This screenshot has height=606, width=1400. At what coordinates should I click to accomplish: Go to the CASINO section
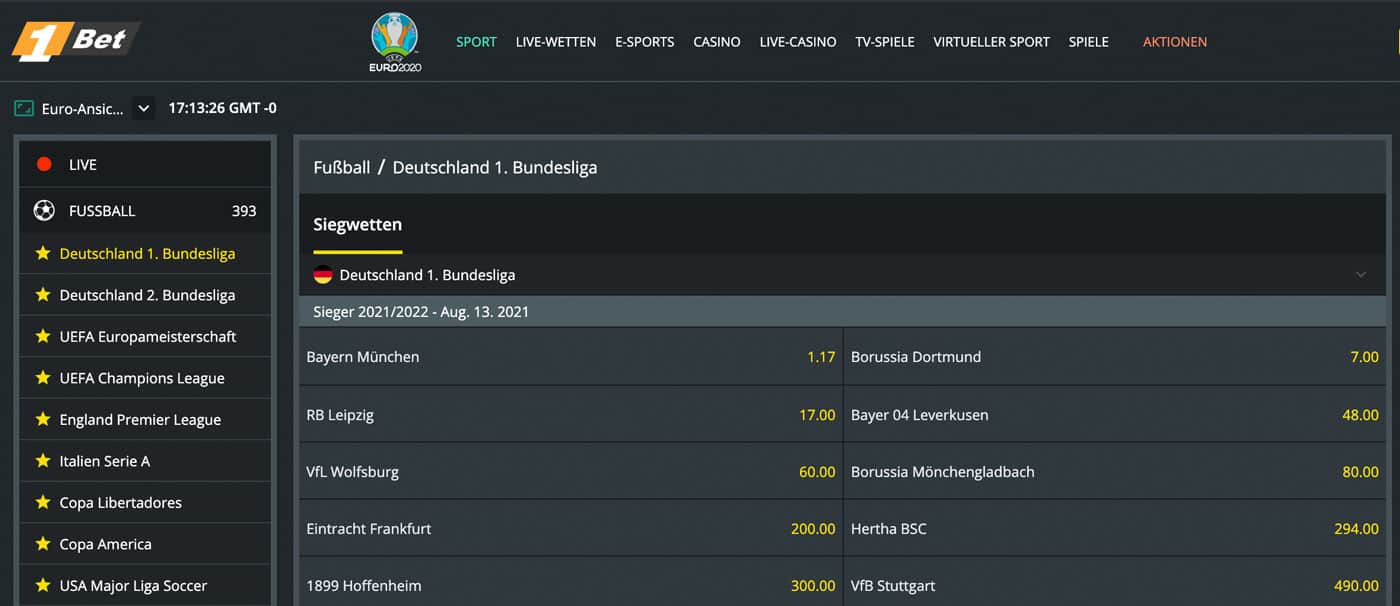pyautogui.click(x=717, y=42)
